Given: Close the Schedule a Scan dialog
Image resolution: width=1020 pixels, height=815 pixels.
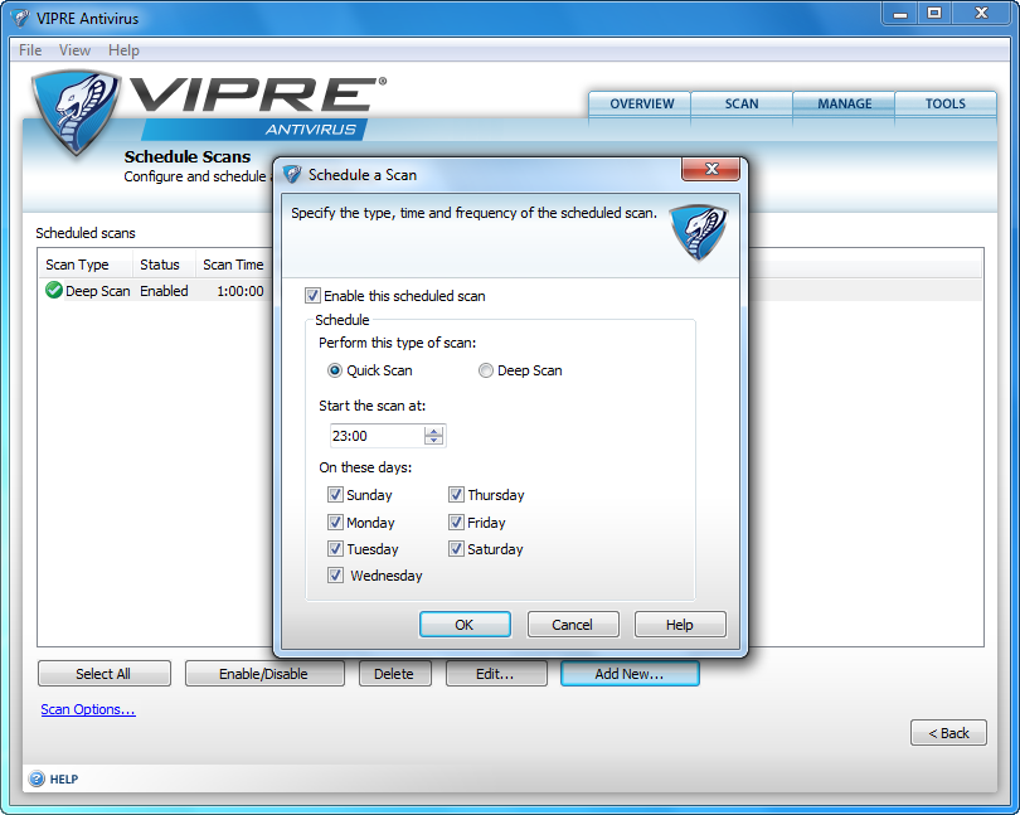Looking at the screenshot, I should (x=711, y=169).
